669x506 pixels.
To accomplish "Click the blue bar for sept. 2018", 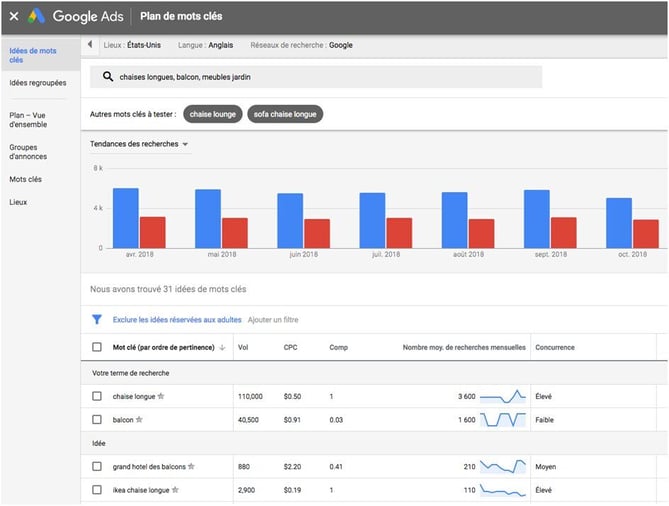I will 537,219.
